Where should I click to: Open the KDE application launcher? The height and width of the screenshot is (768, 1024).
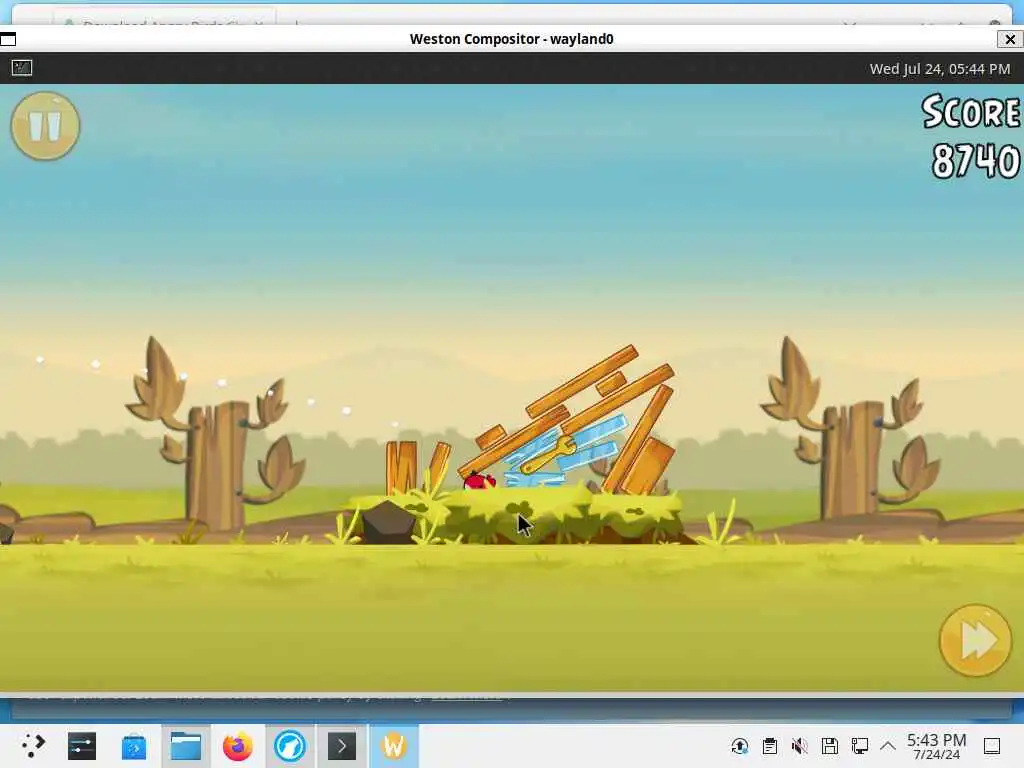coord(32,746)
